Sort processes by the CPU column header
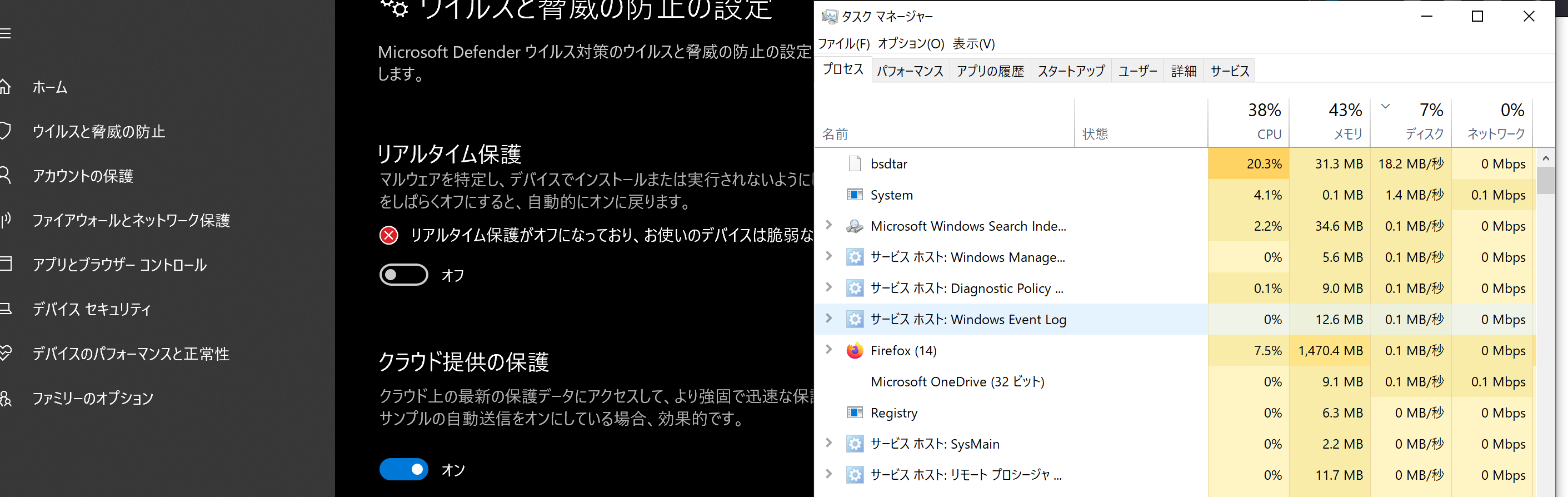The width and height of the screenshot is (1568, 497). (1249, 122)
